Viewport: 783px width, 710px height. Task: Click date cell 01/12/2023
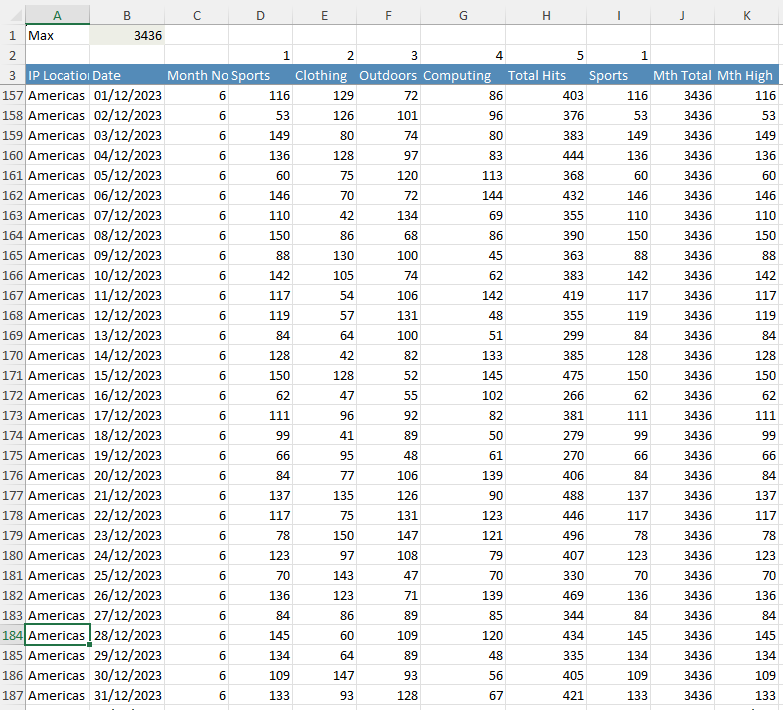pos(127,95)
